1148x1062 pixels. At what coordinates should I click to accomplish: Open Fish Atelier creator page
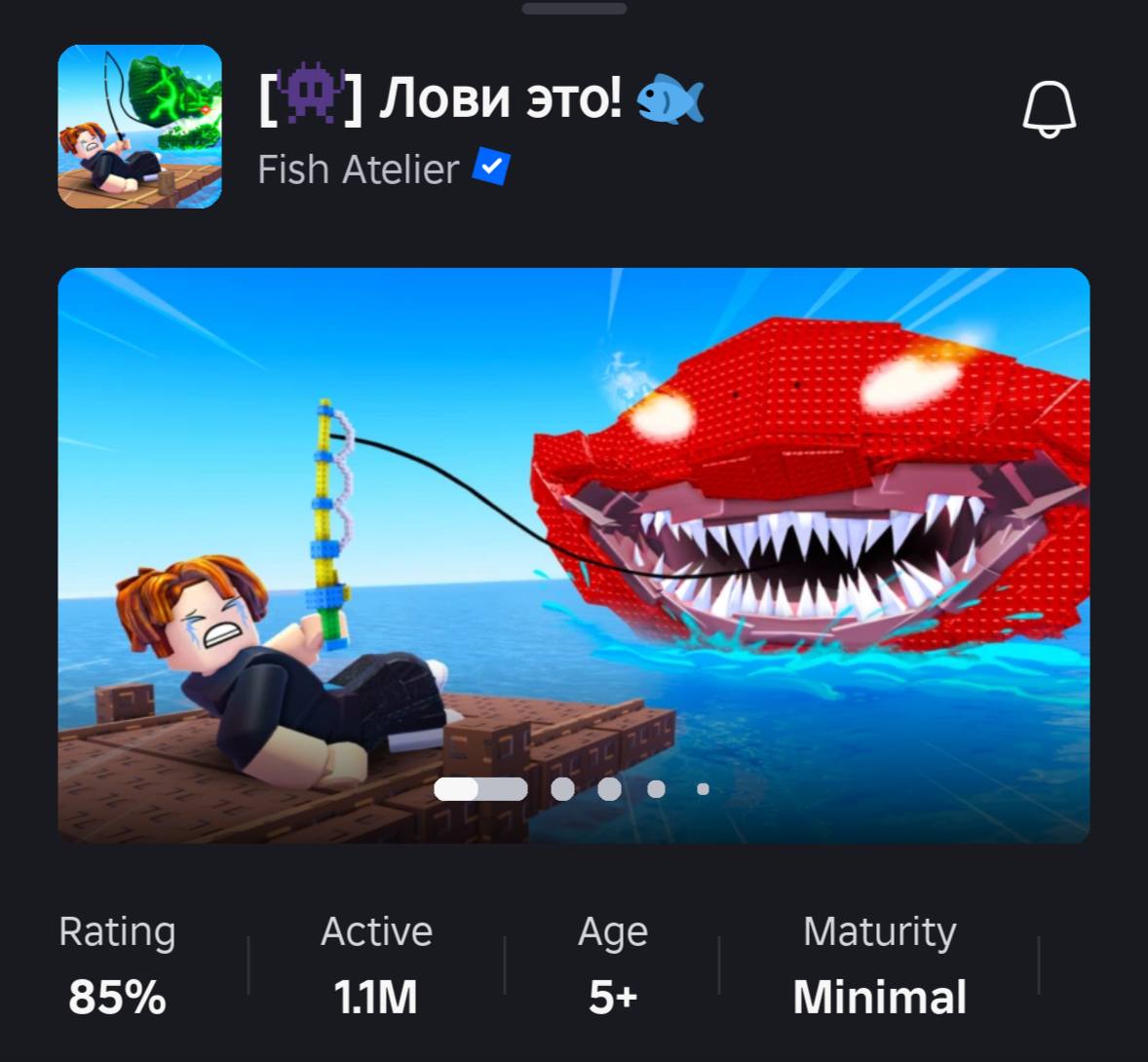coord(358,170)
